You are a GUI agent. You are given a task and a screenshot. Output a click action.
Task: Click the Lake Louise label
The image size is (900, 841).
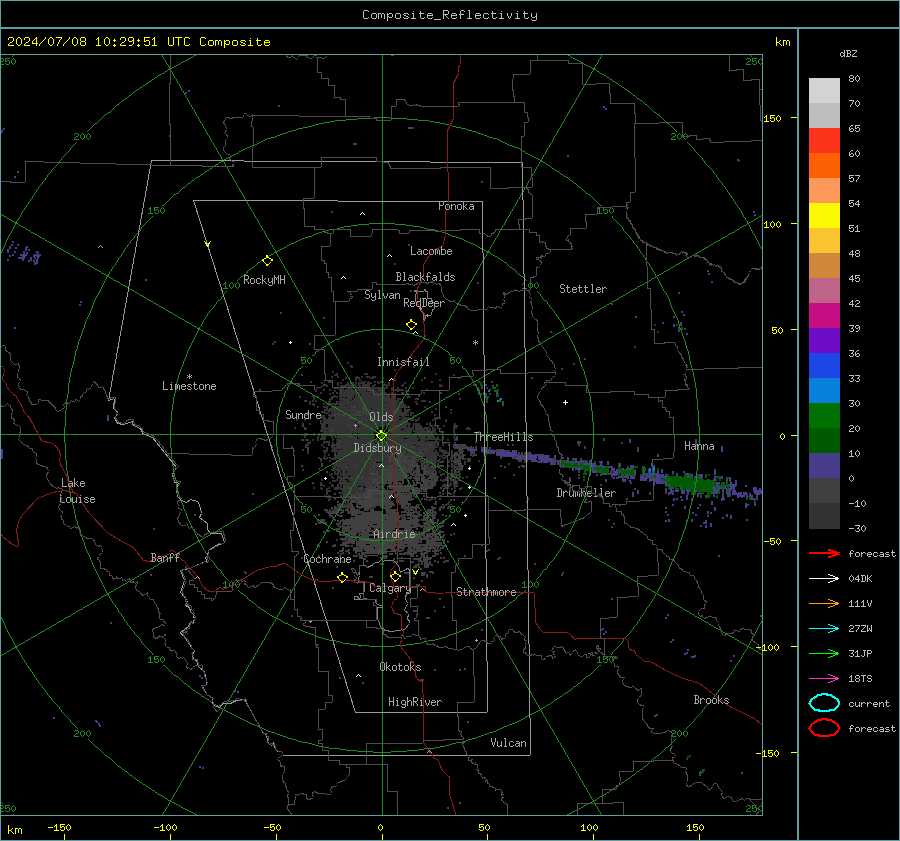point(77,491)
